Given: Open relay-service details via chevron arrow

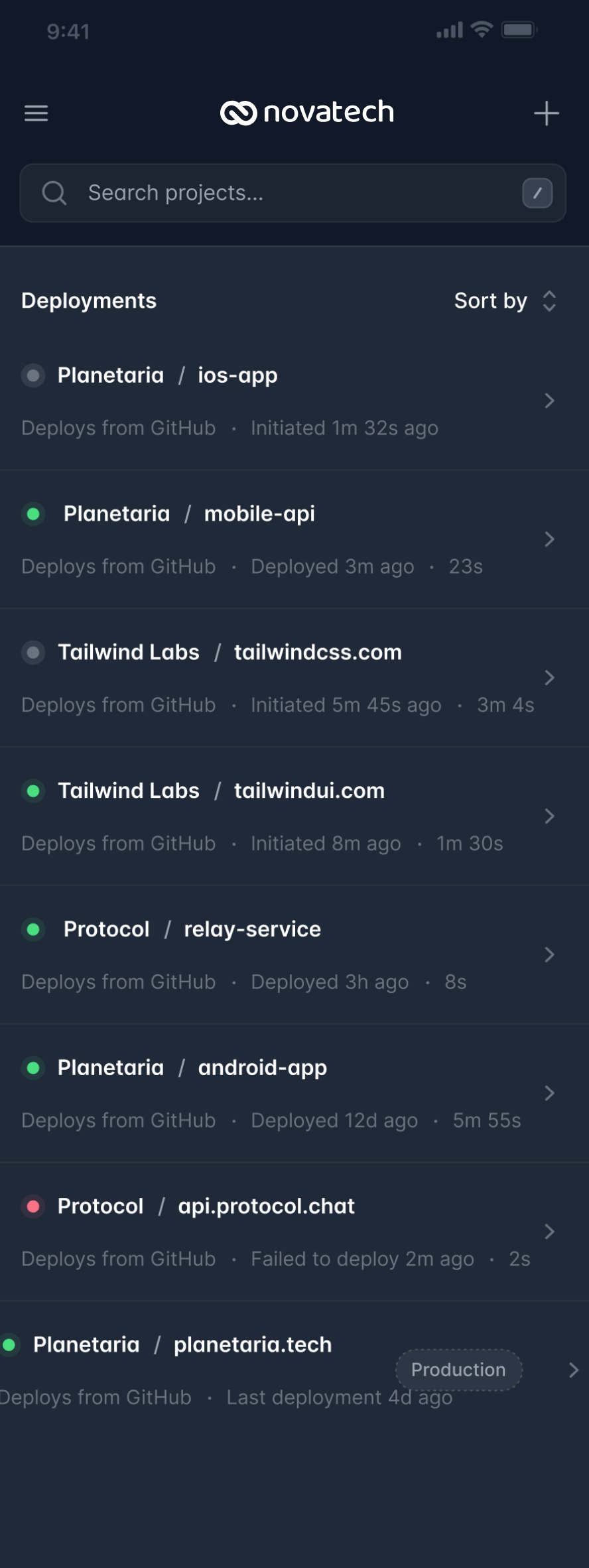Looking at the screenshot, I should (x=549, y=954).
